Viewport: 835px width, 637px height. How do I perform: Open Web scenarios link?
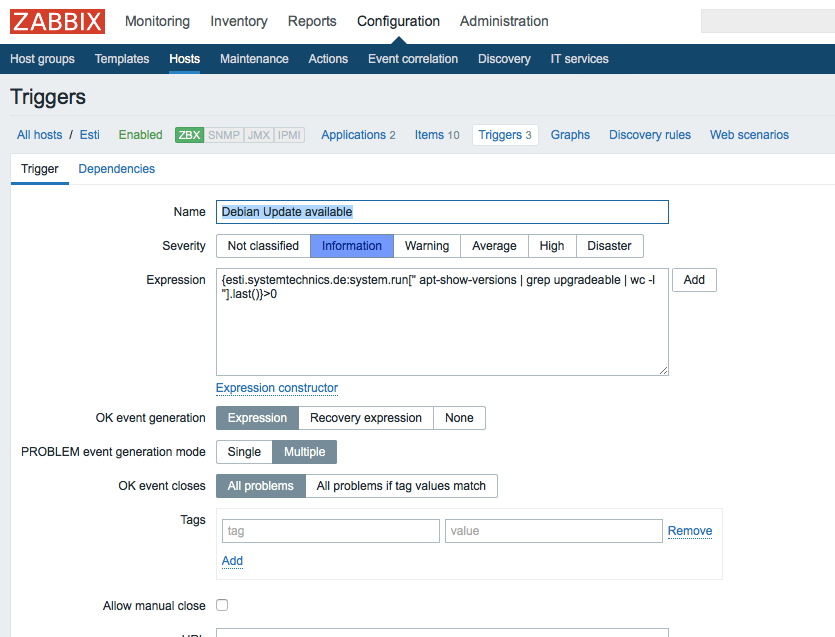tap(749, 135)
